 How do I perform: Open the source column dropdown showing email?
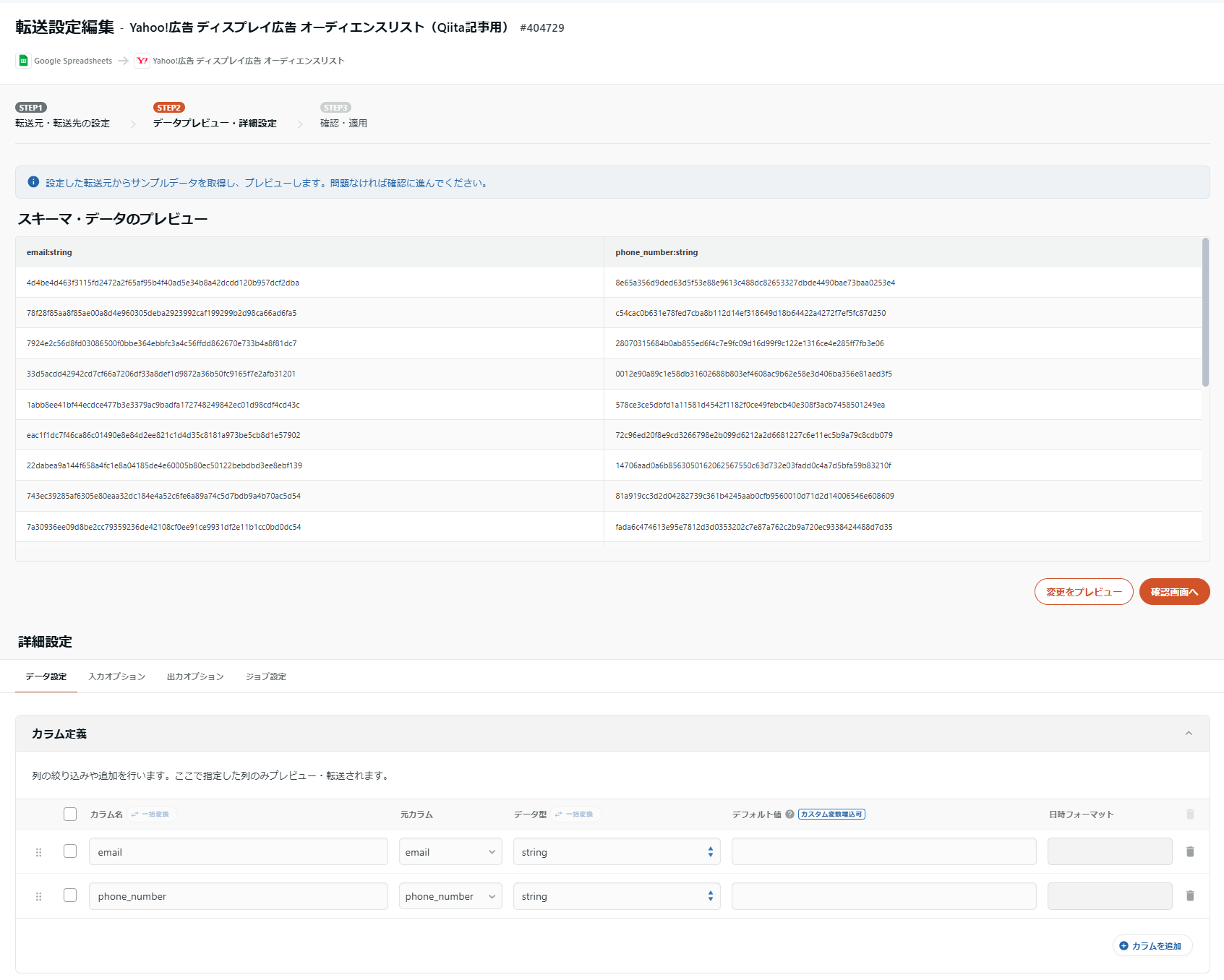(450, 851)
